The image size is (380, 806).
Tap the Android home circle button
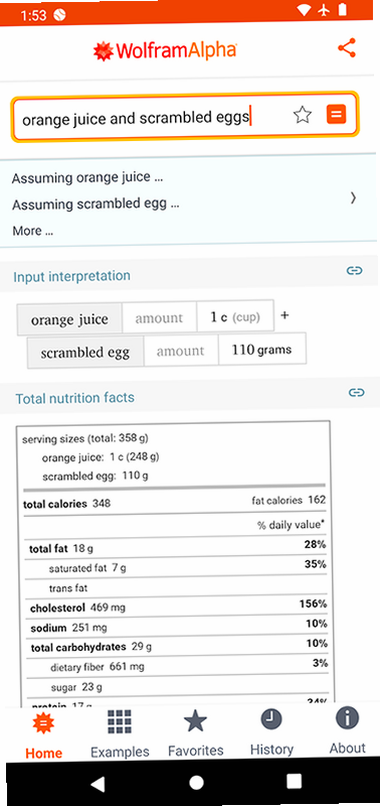[x=196, y=782]
